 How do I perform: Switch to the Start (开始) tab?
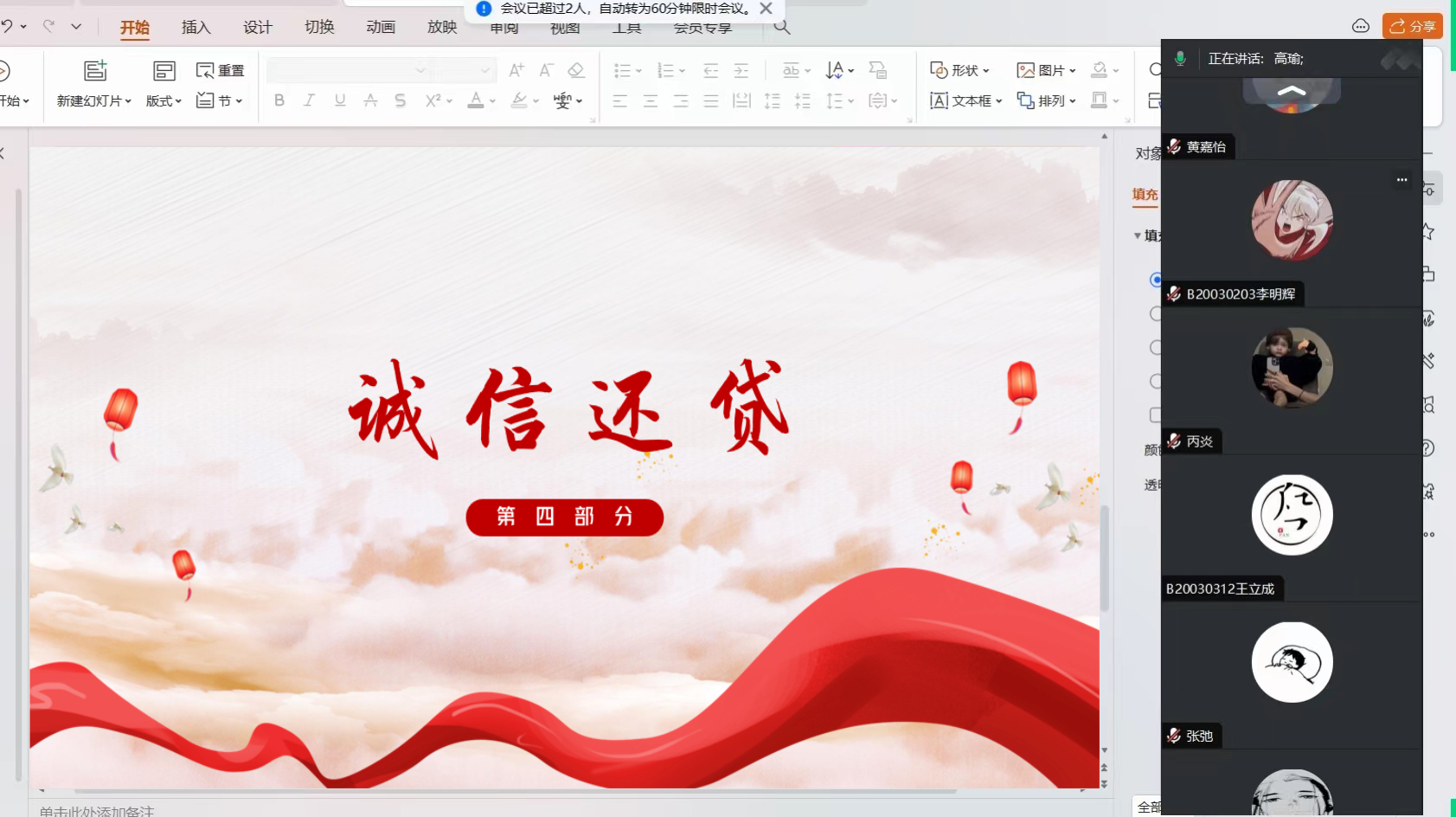(x=135, y=27)
